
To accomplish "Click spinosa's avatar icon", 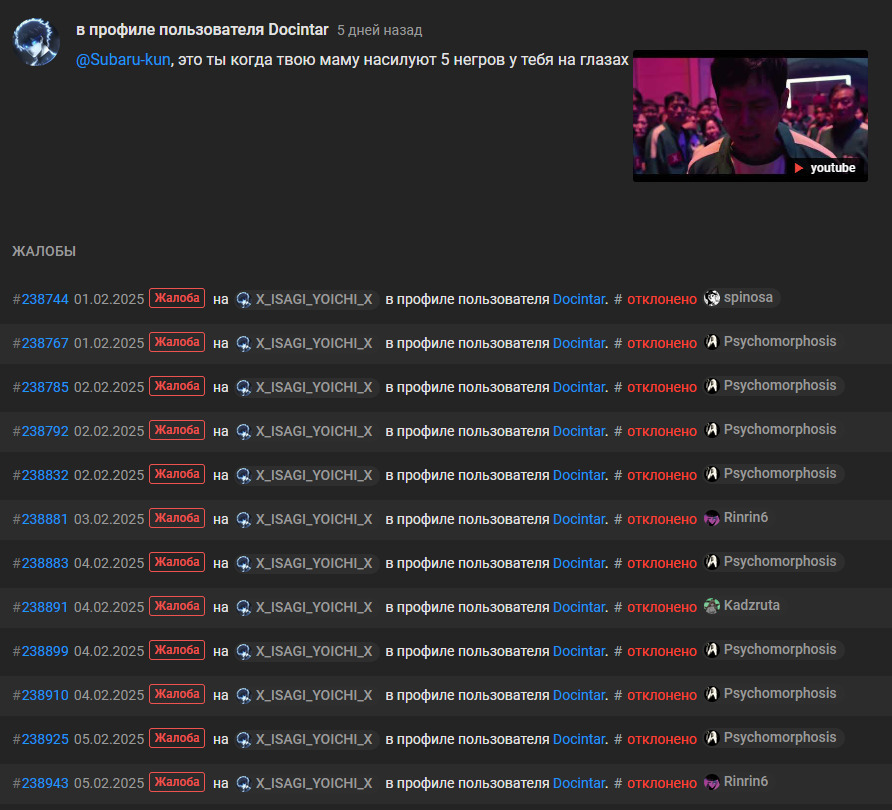I will [712, 298].
